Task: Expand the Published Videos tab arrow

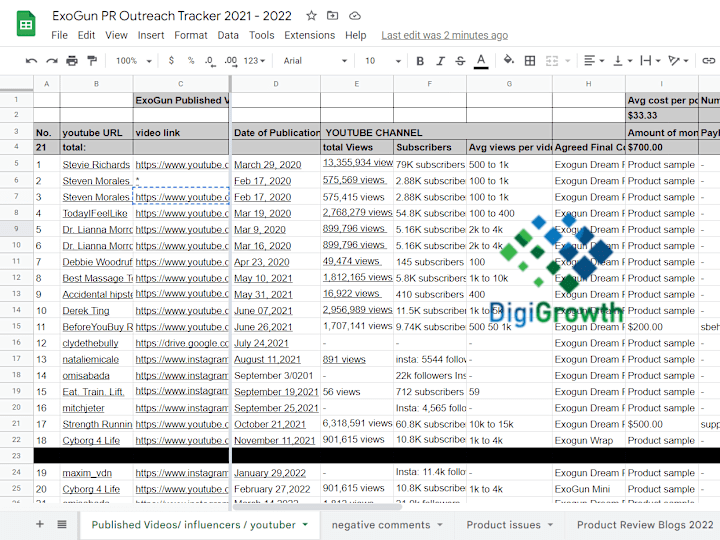Action: 305,524
